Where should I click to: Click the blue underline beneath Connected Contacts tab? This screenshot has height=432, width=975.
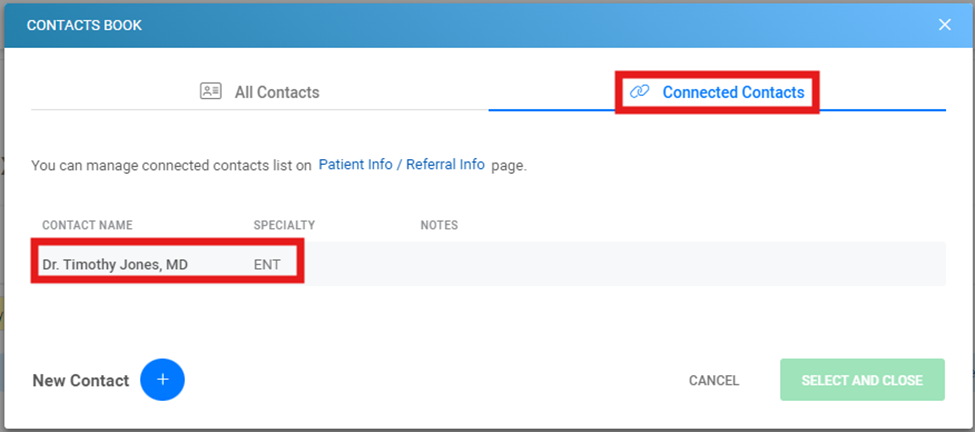click(x=717, y=110)
